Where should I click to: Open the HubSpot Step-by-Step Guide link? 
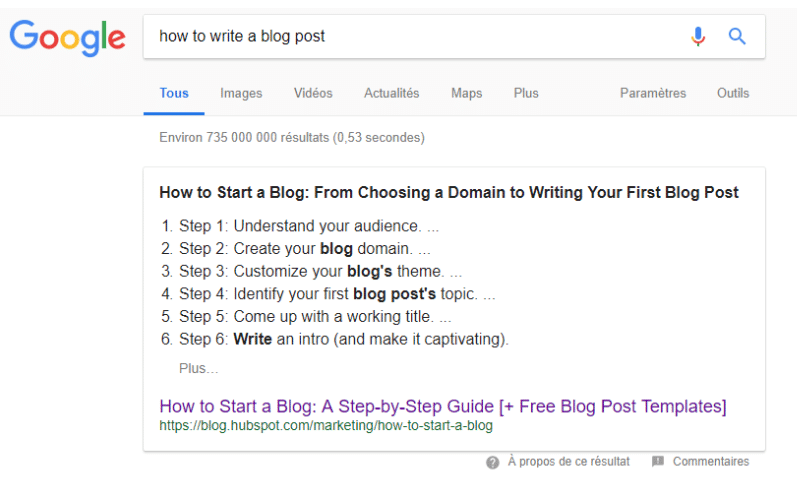point(443,406)
